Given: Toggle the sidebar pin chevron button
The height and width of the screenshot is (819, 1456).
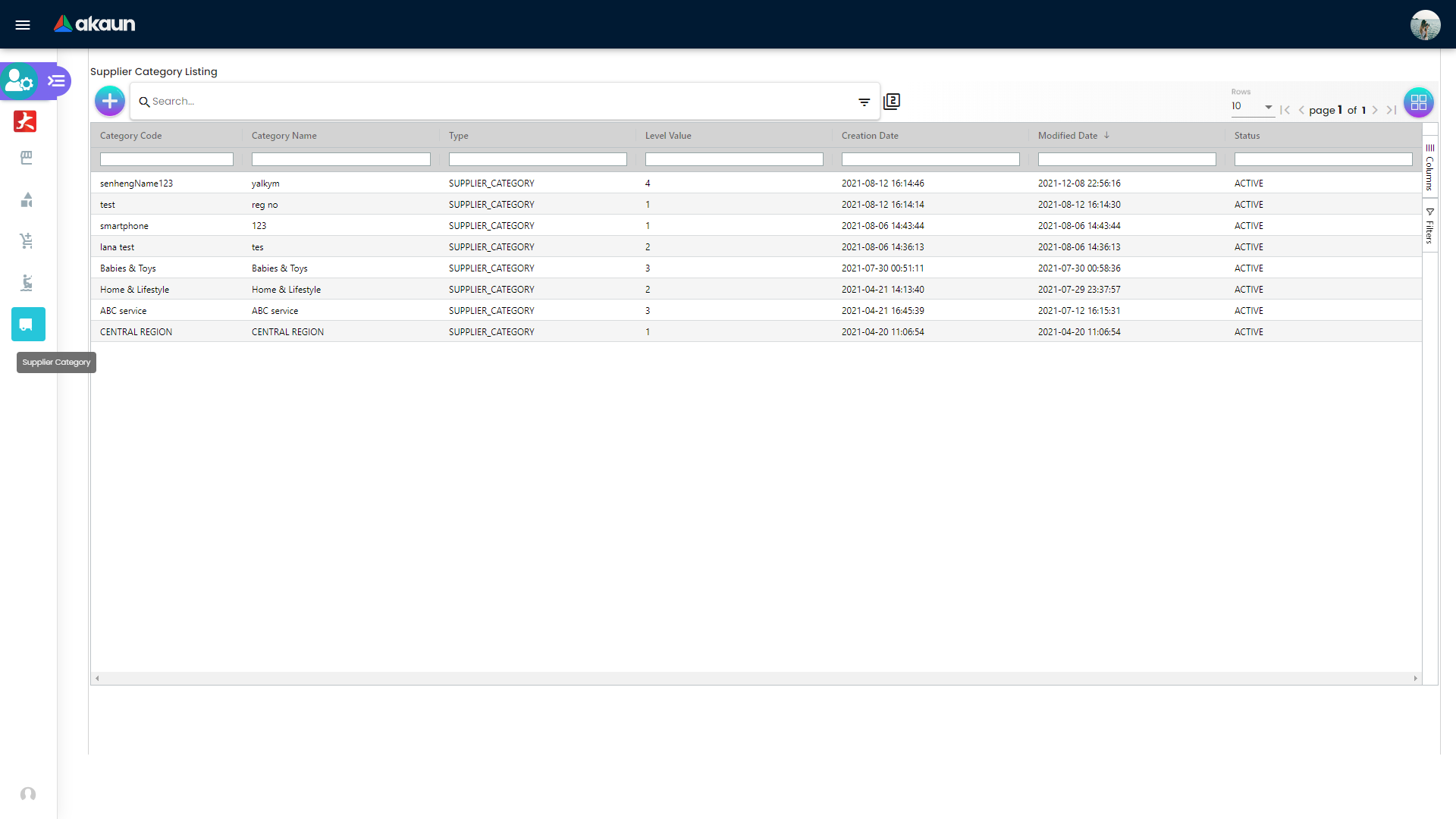Looking at the screenshot, I should coord(55,80).
